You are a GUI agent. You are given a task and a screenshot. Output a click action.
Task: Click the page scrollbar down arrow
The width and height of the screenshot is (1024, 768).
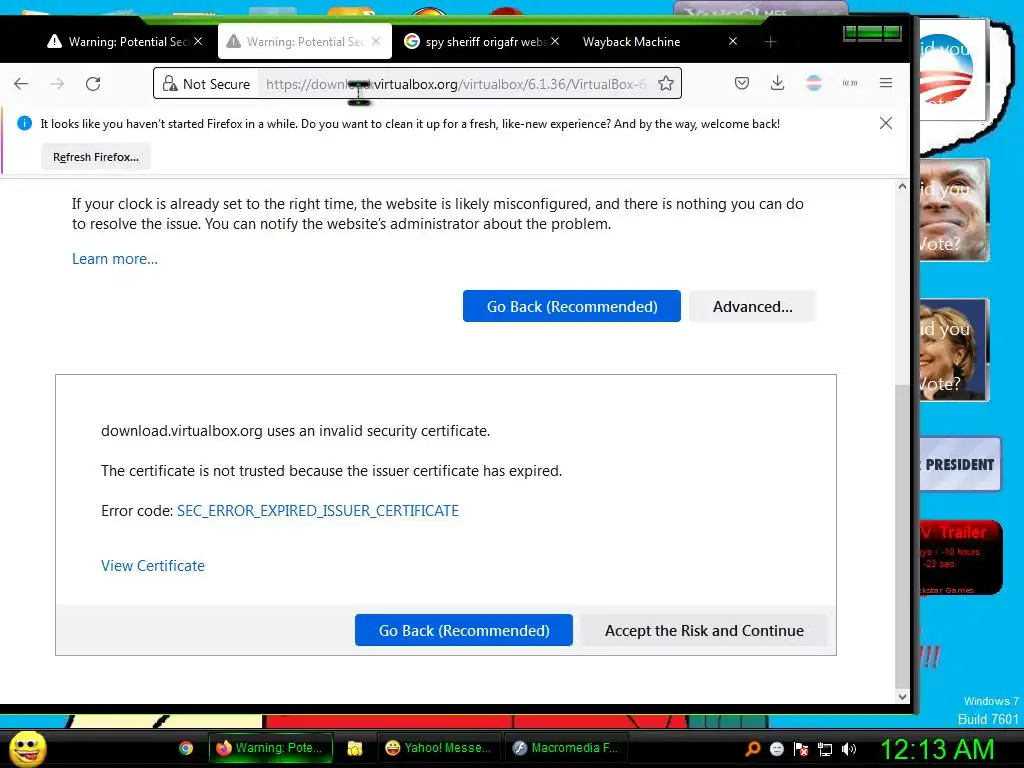[902, 697]
